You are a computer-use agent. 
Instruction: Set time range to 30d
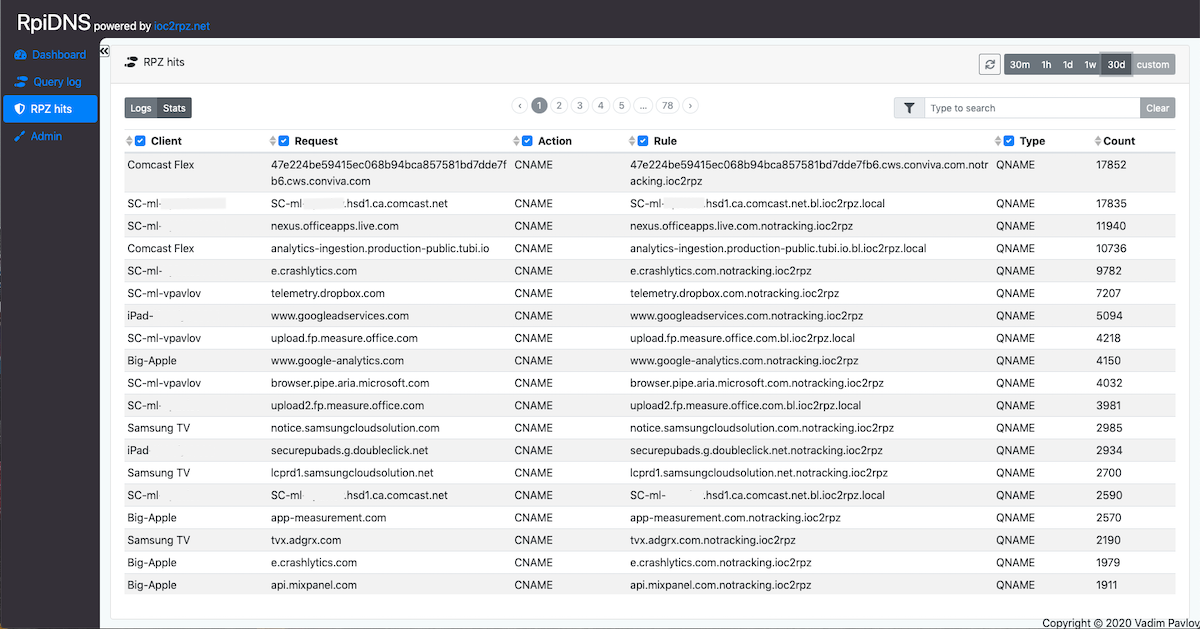(x=1116, y=64)
